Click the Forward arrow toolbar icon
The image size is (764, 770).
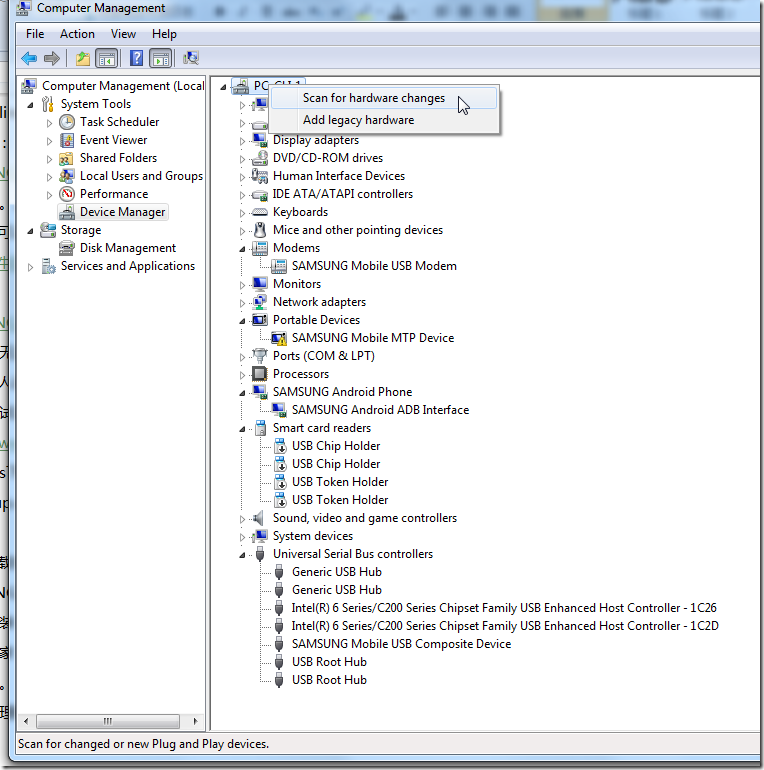52,58
